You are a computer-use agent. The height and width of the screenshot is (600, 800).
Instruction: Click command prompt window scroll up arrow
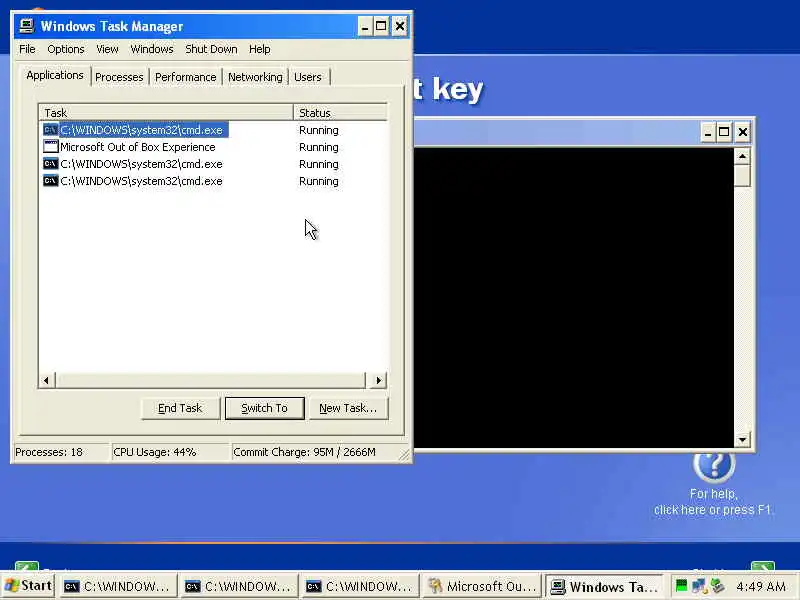[x=742, y=156]
